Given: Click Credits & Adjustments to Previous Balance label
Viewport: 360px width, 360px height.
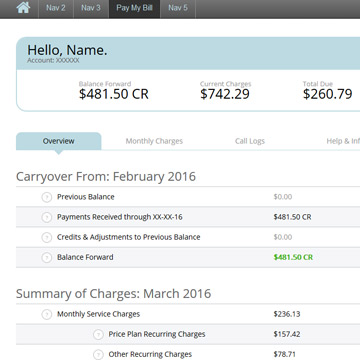Looking at the screenshot, I should pos(129,237).
